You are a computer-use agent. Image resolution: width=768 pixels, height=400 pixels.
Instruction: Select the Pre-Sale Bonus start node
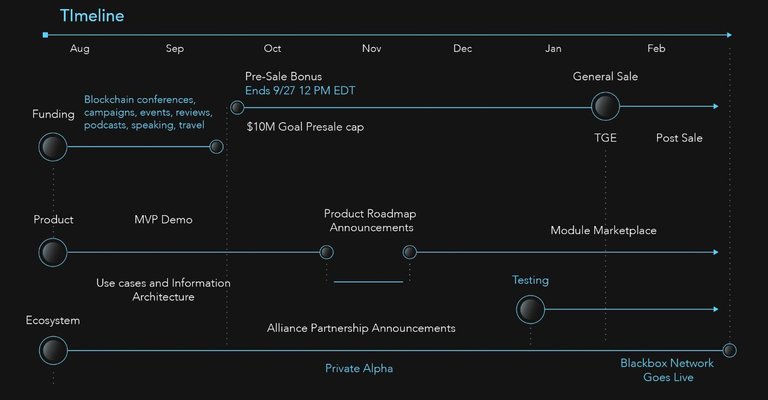(x=237, y=108)
